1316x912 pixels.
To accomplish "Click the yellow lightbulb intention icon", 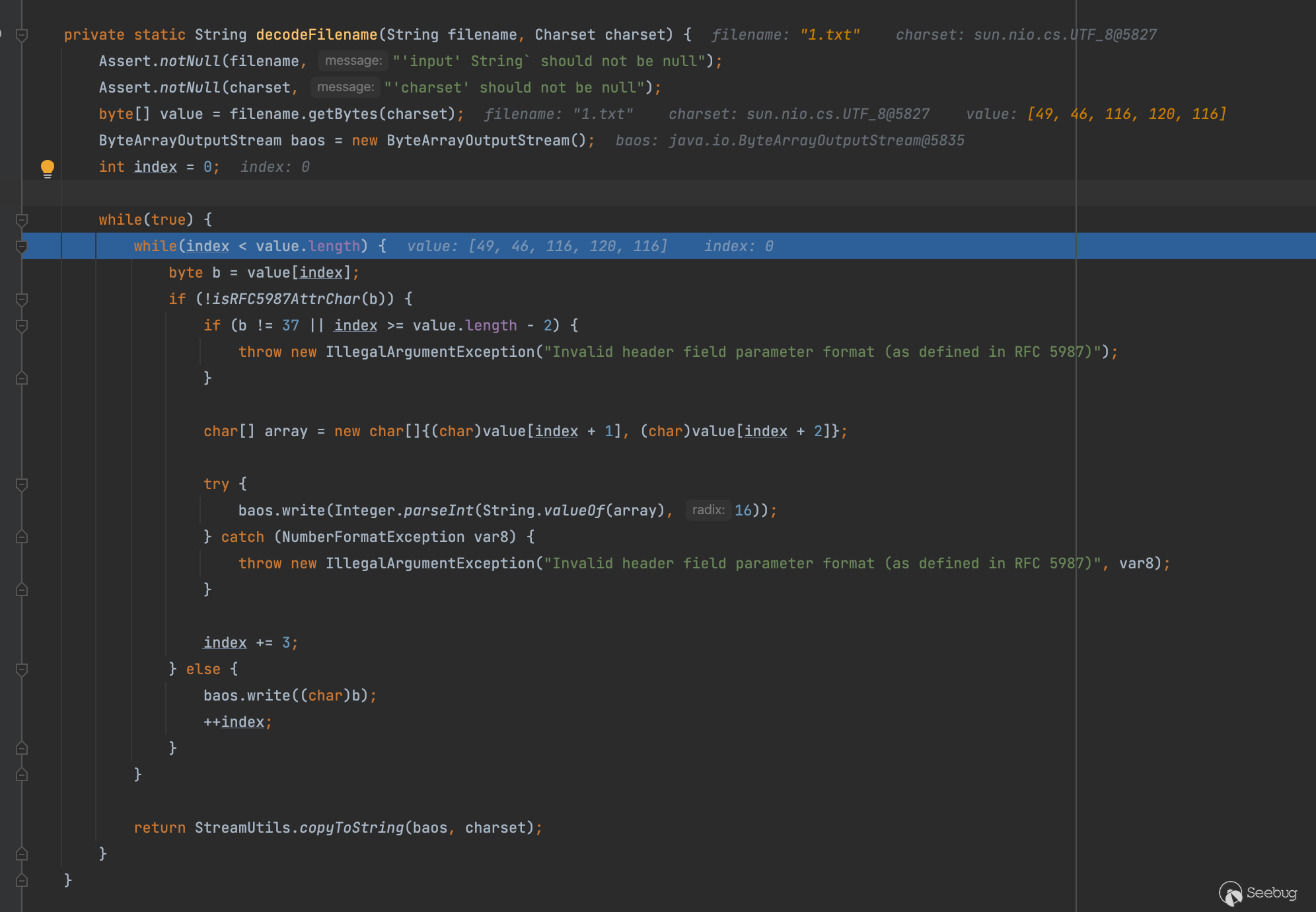I will [48, 168].
